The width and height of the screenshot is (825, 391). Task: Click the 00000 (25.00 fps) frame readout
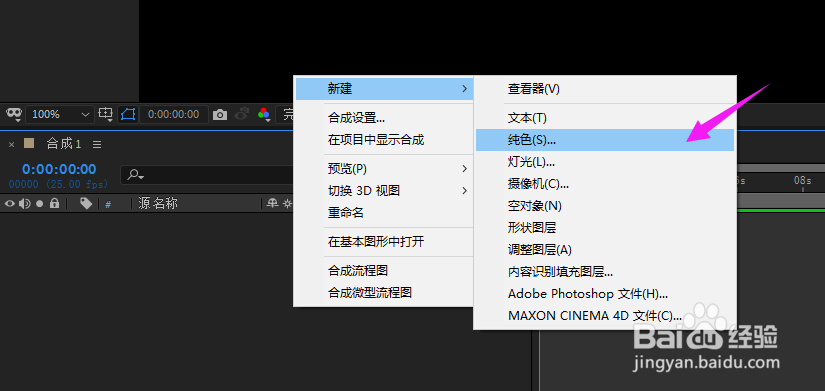(x=58, y=184)
